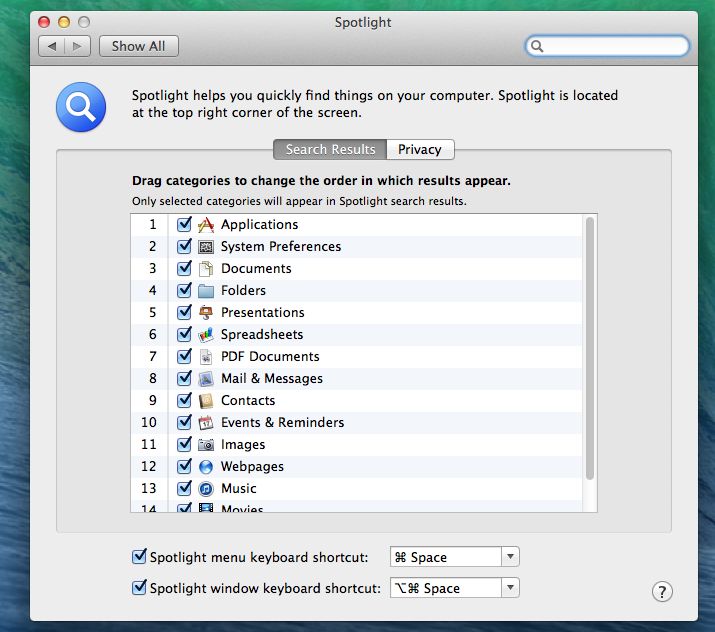
Task: Click the Spreadsheets chart icon
Action: coord(206,335)
